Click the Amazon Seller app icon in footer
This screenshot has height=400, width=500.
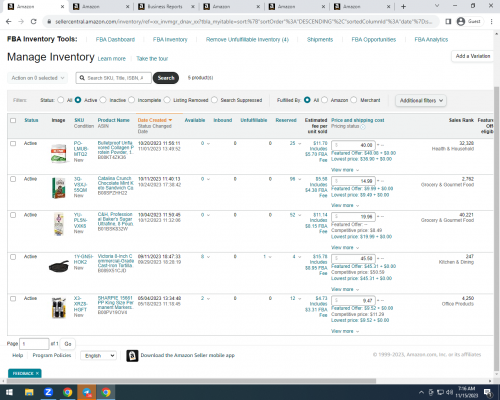coord(132,355)
